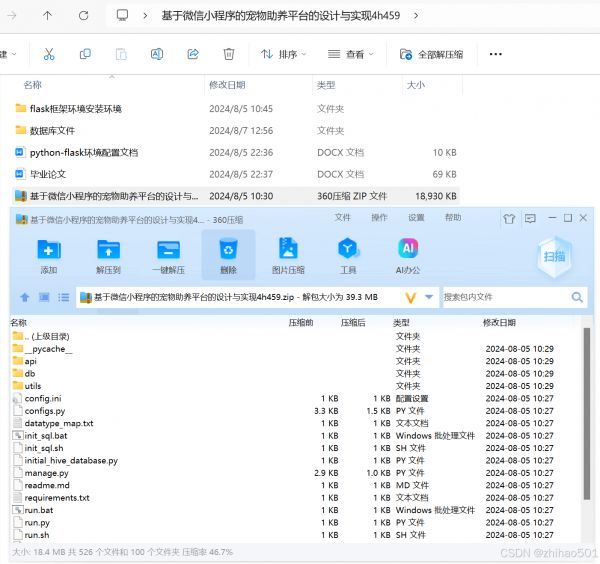This screenshot has height=564, width=600.
Task: Open the archive path dropdown arrow
Action: pos(429,297)
